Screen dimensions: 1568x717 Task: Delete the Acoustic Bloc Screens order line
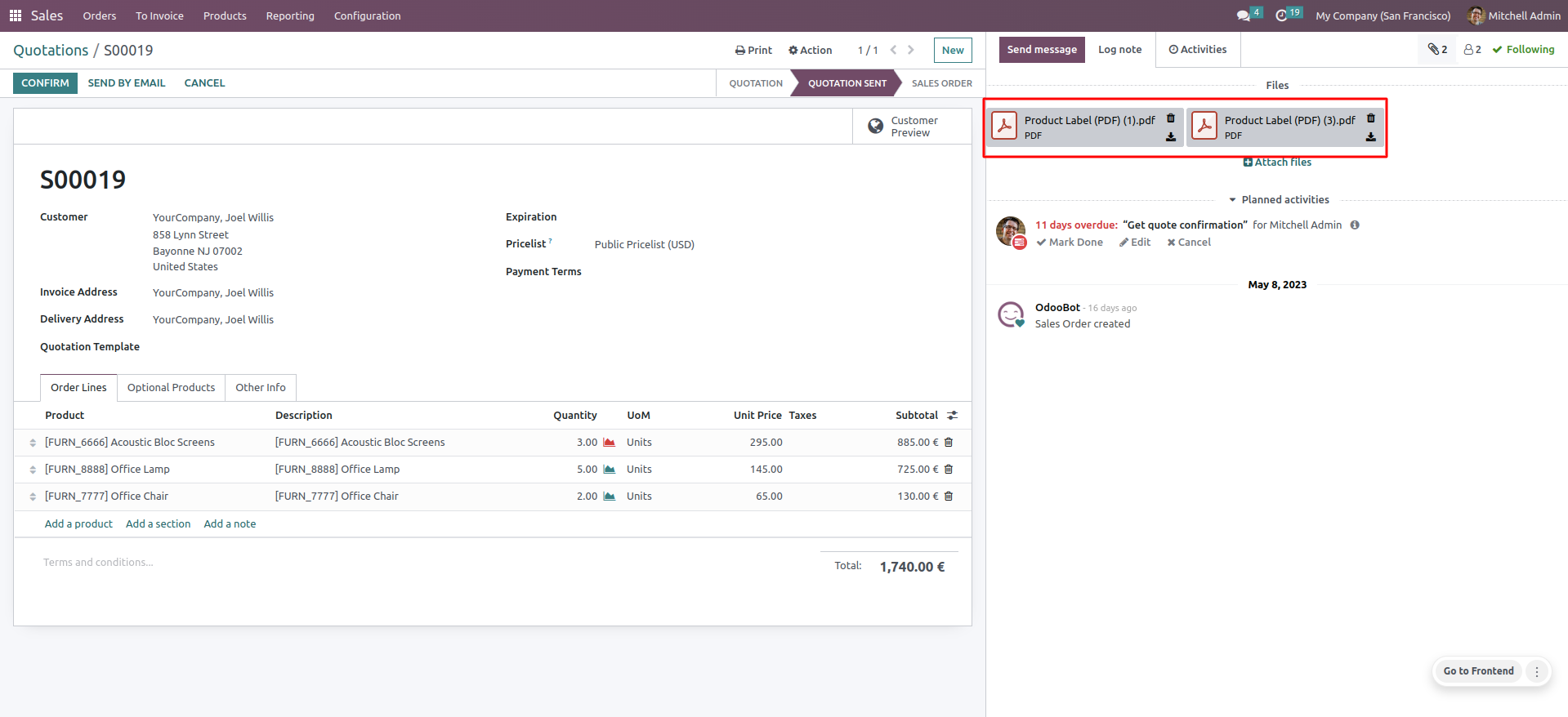tap(949, 442)
